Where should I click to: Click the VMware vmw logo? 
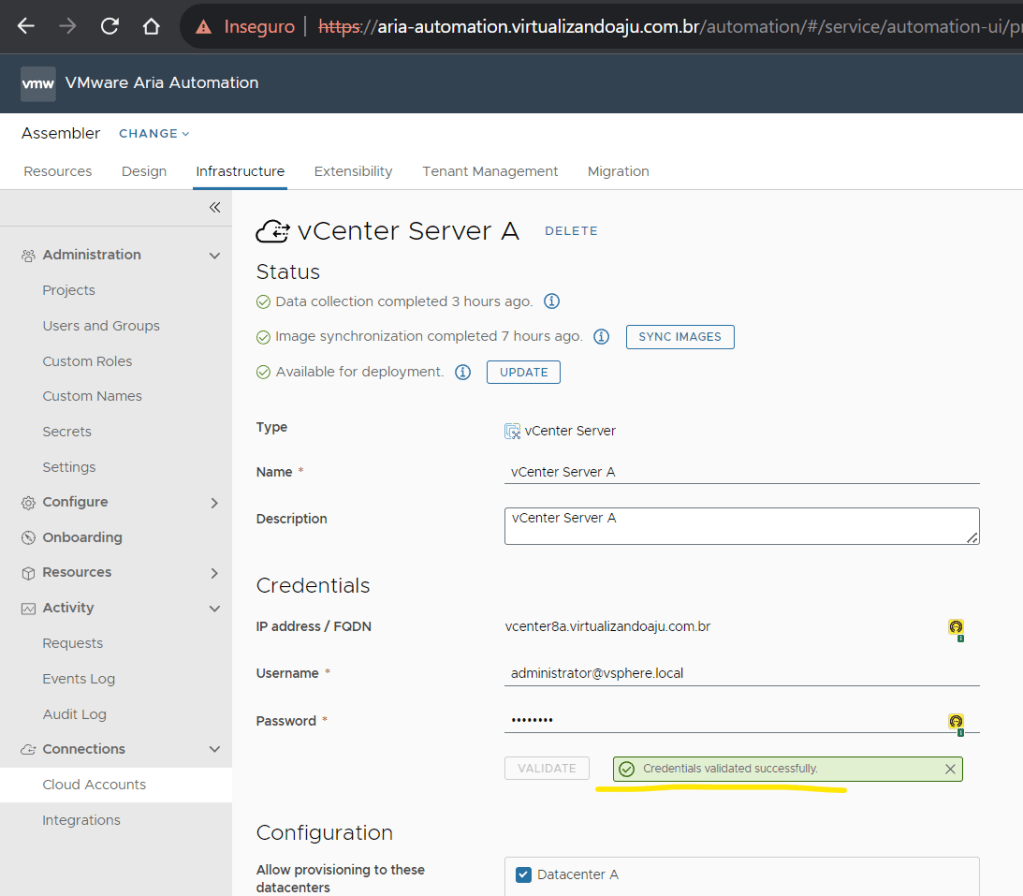click(x=38, y=84)
